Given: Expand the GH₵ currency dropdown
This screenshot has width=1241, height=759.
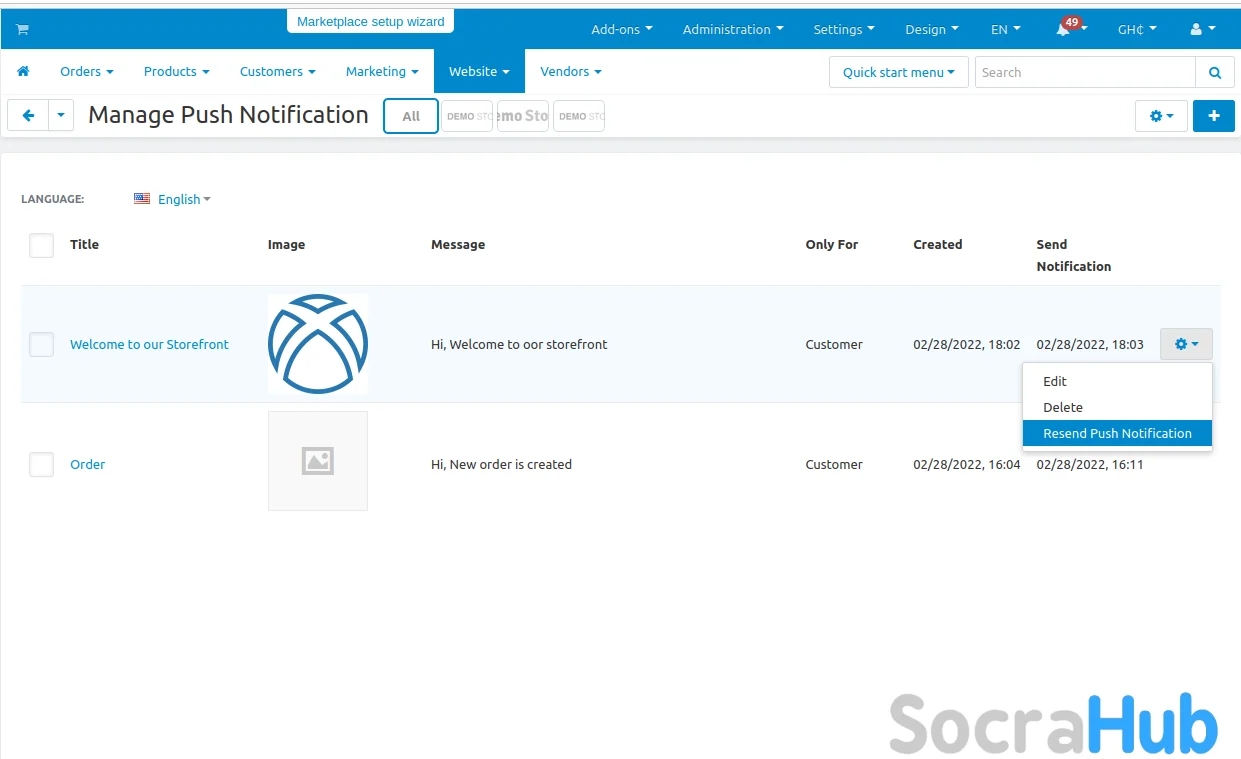Looking at the screenshot, I should [1136, 30].
